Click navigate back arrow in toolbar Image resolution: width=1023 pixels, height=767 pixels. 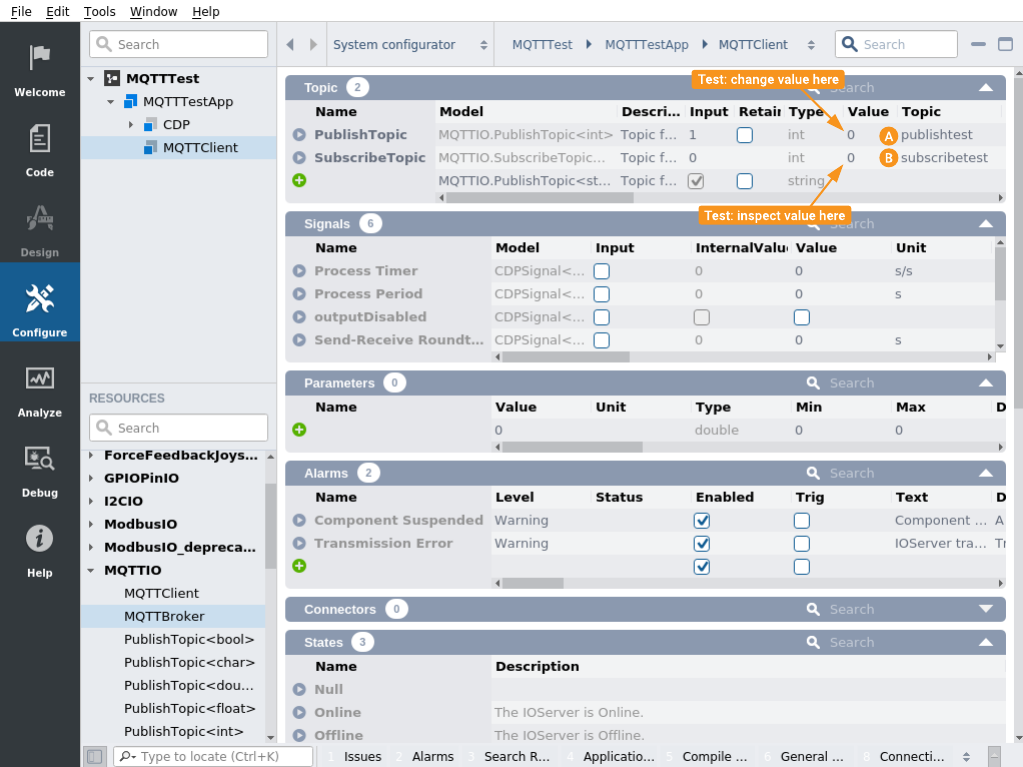[x=290, y=45]
